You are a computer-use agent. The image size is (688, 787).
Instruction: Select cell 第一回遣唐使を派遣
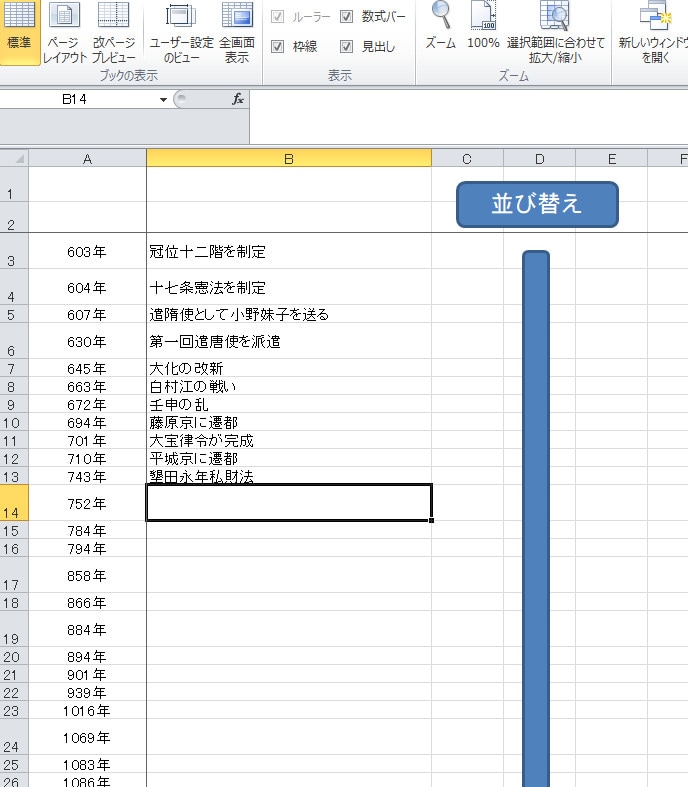coord(289,341)
